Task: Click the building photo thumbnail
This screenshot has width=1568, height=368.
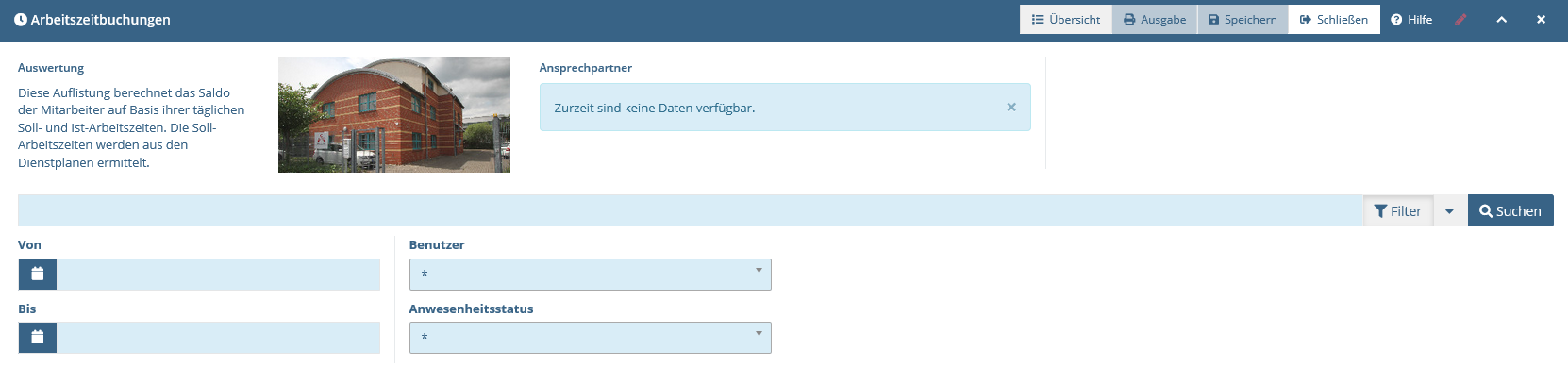Action: 394,114
